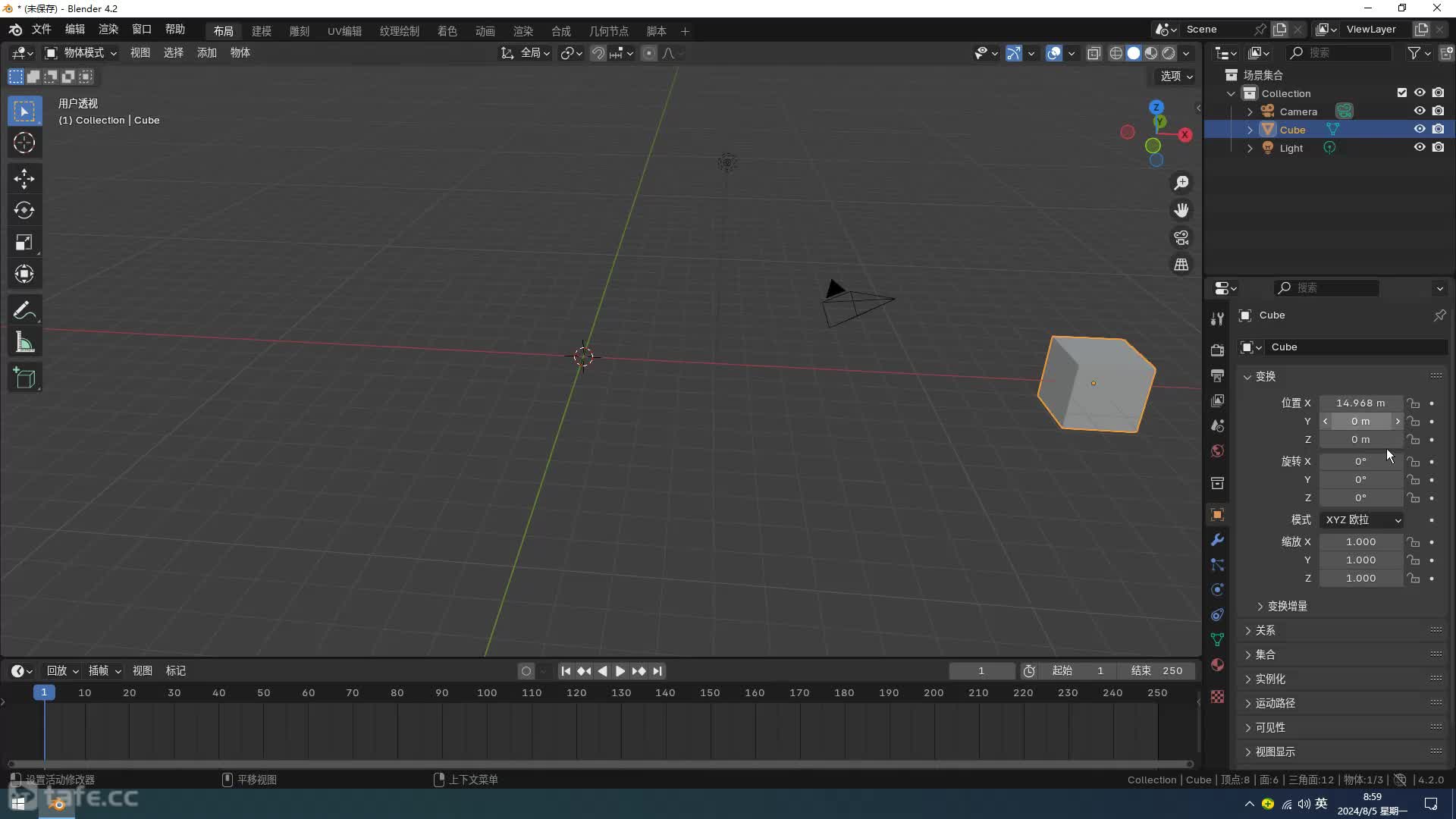The image size is (1456, 819).
Task: Select the Scale tool
Action: [24, 243]
